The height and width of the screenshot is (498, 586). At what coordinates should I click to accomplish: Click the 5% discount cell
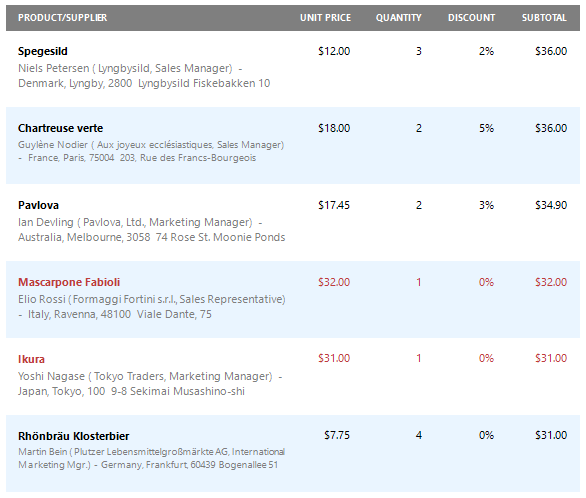tap(486, 128)
